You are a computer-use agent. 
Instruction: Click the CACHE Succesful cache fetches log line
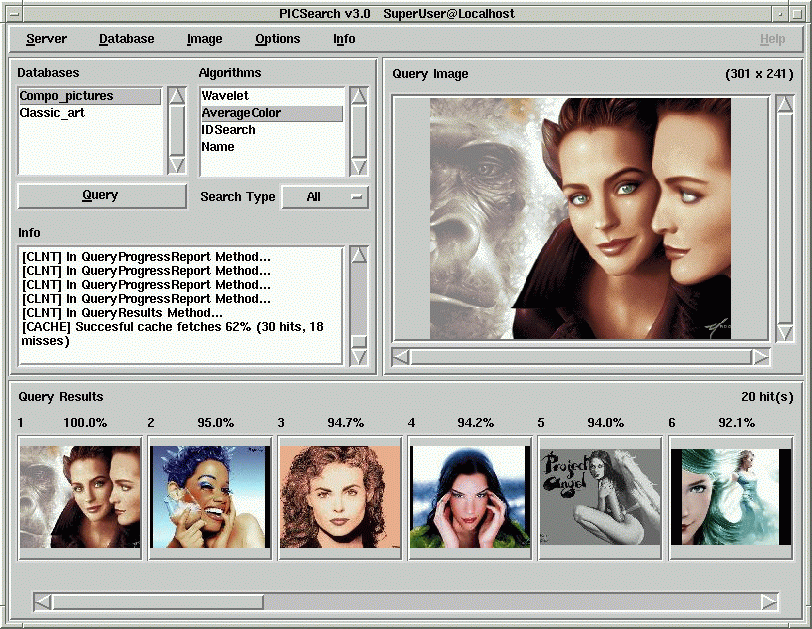(x=172, y=334)
